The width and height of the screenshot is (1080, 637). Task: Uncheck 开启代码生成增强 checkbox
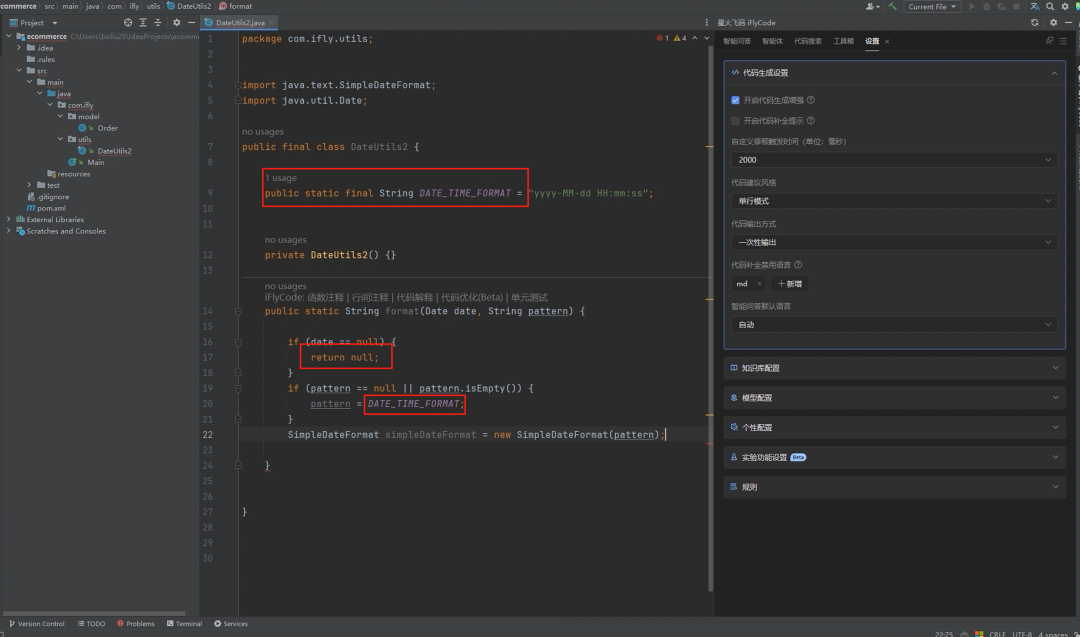[735, 100]
